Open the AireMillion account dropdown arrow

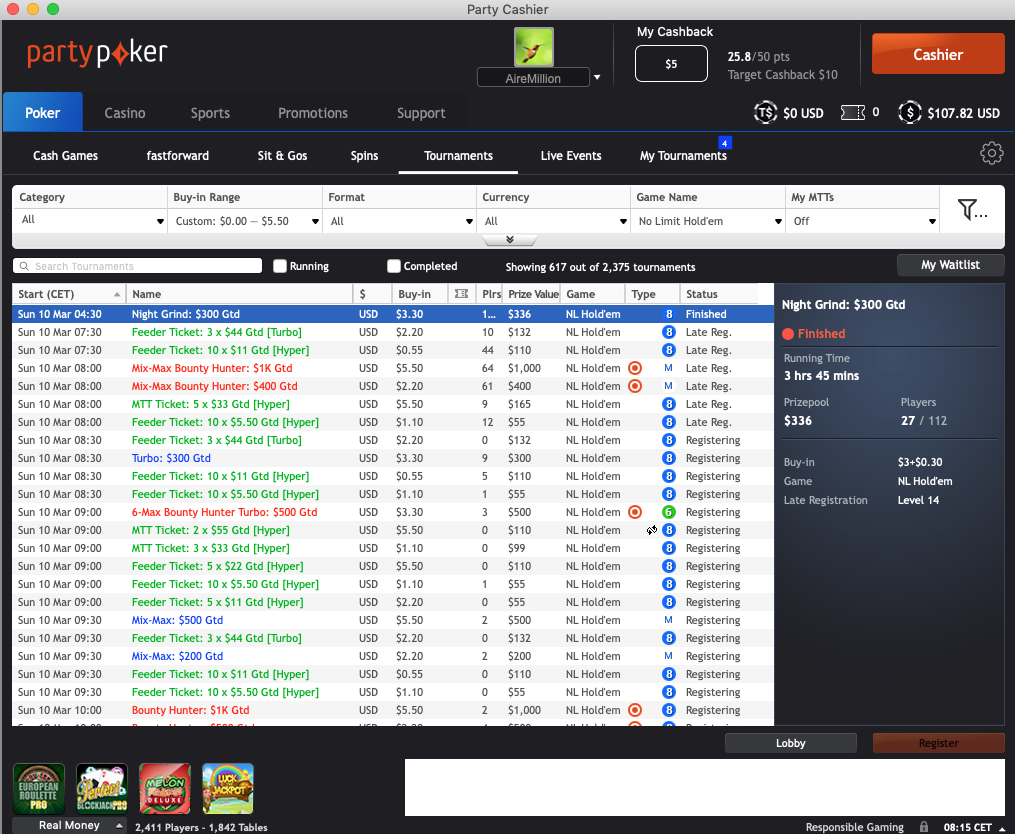coord(597,77)
